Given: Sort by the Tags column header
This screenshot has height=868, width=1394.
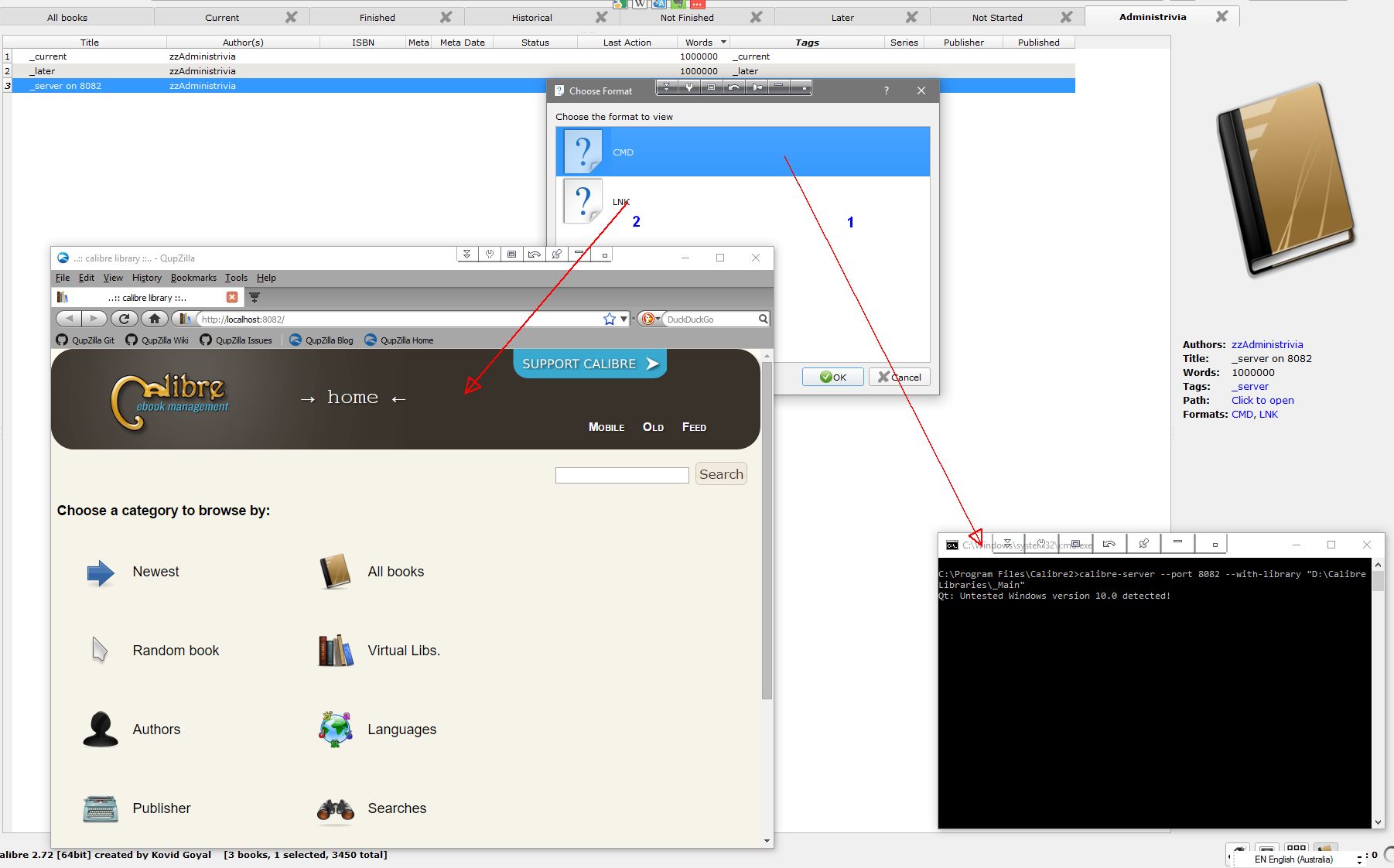Looking at the screenshot, I should coord(807,43).
